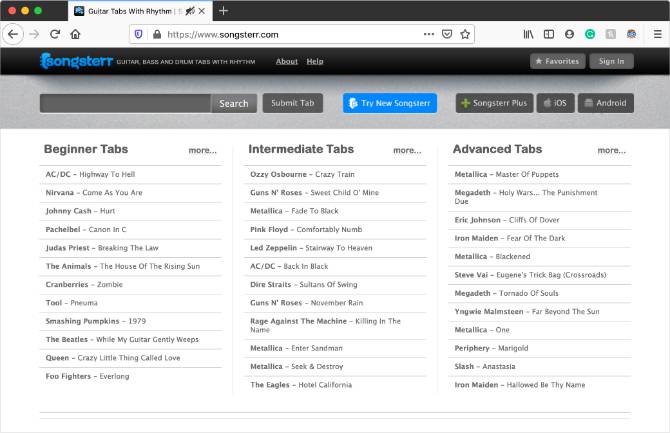Open the Firefox library icon
Screen dimensions: 670x433
click(x=528, y=34)
